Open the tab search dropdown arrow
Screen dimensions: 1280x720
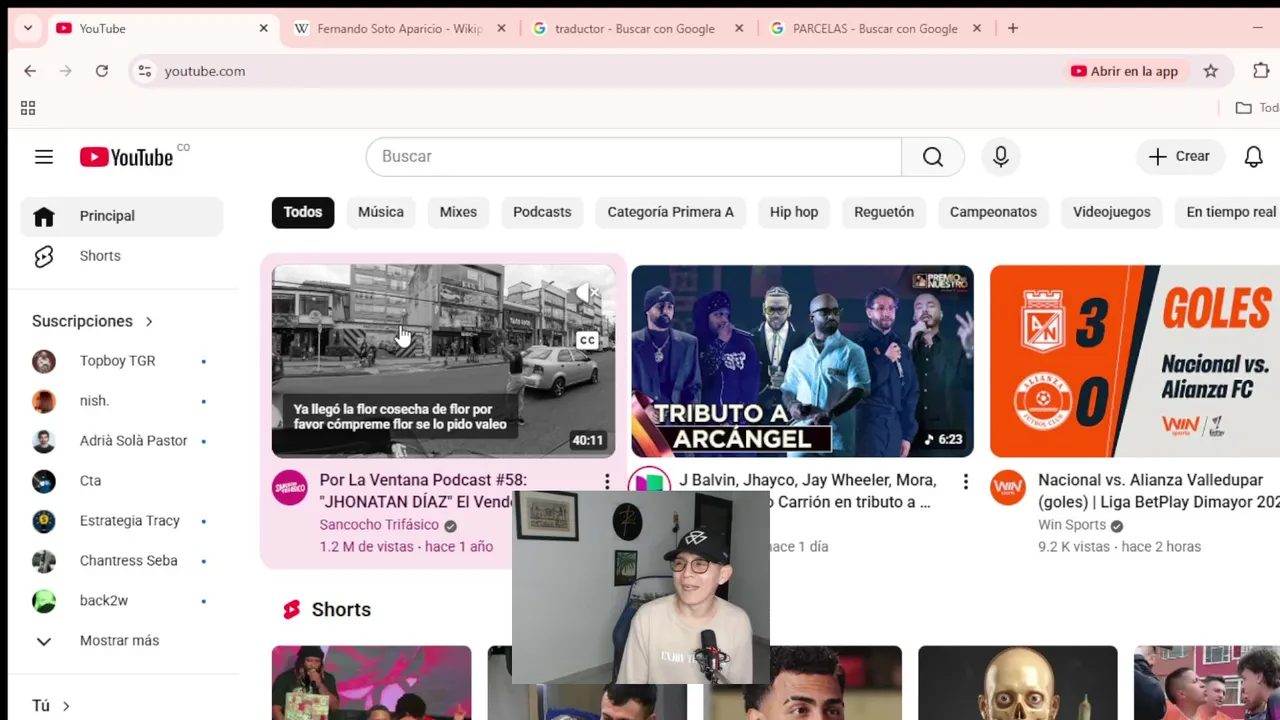pos(27,29)
